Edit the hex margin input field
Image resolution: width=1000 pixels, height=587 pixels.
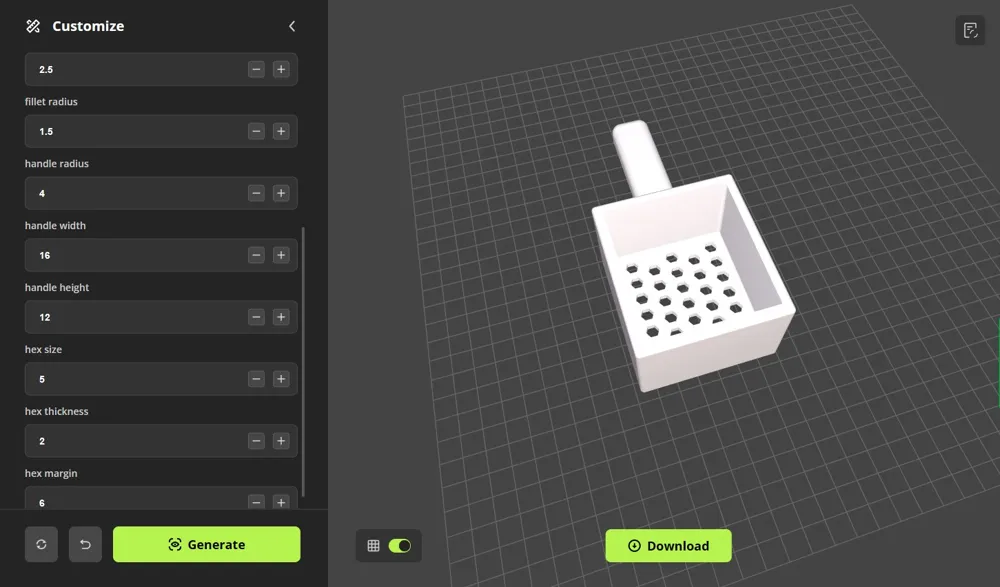[161, 498]
